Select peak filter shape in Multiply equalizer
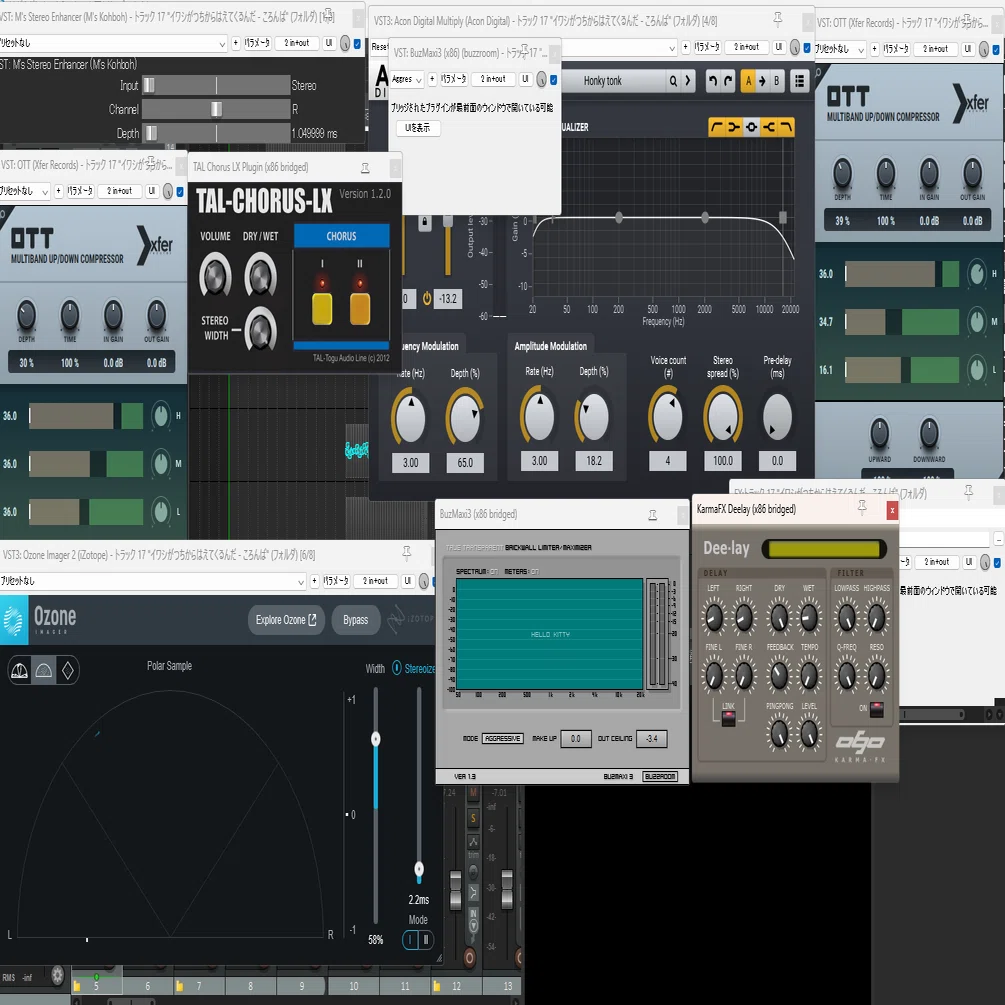Viewport: 1005px width, 1005px height. [x=751, y=127]
